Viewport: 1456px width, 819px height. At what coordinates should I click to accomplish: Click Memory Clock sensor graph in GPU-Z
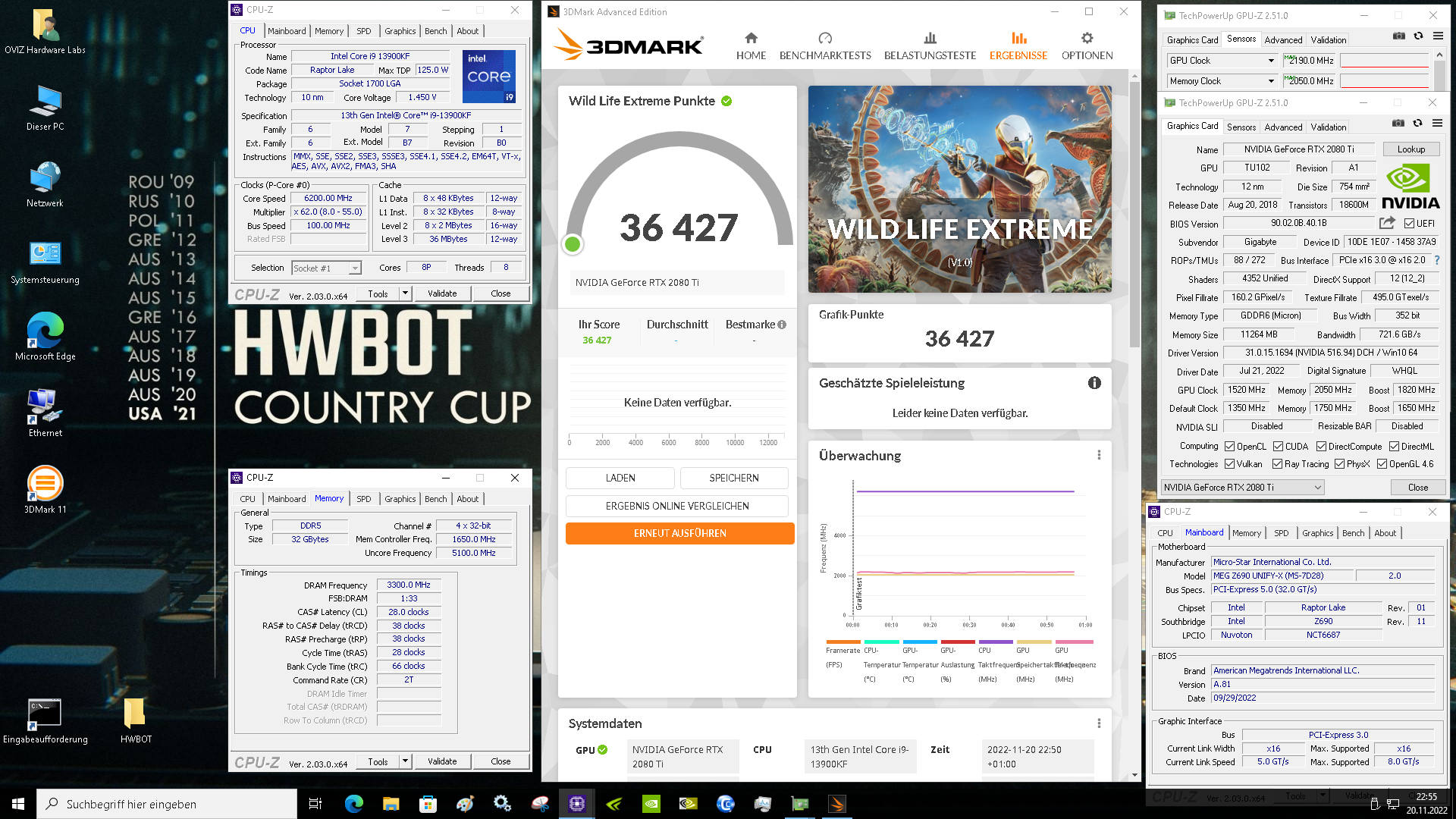click(1384, 81)
